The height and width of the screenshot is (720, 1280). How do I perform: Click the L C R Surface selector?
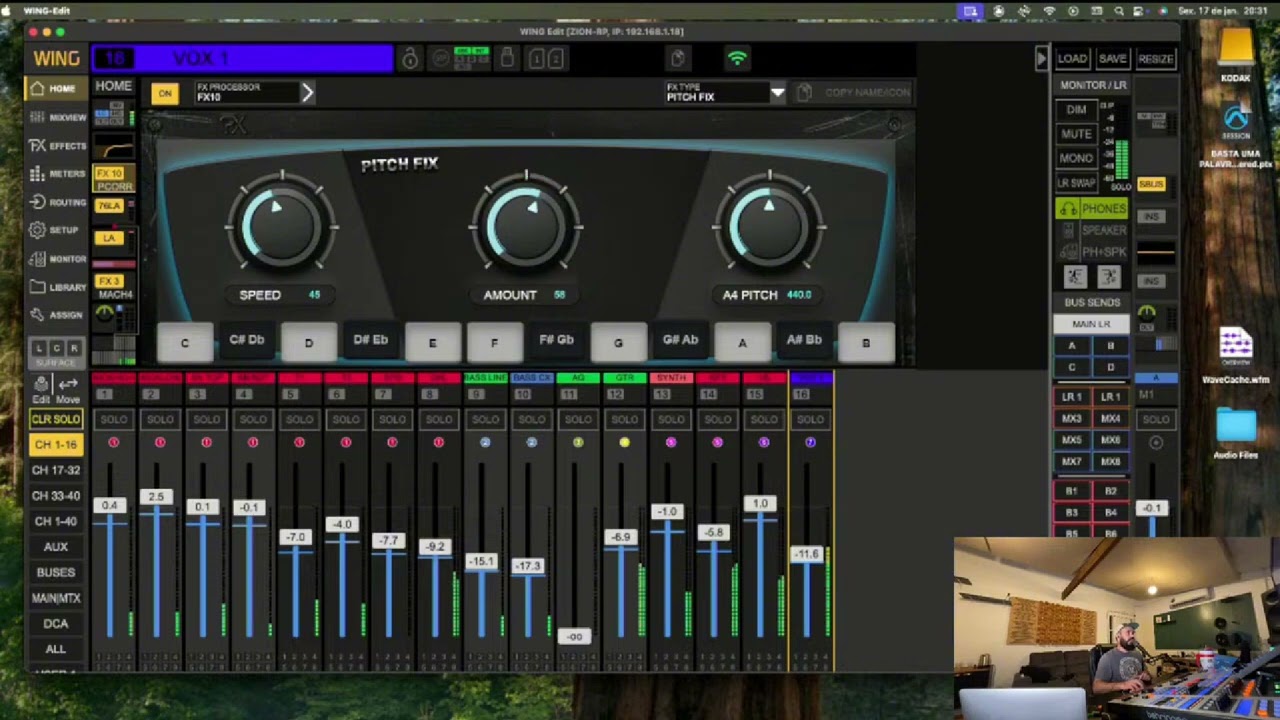(x=55, y=352)
